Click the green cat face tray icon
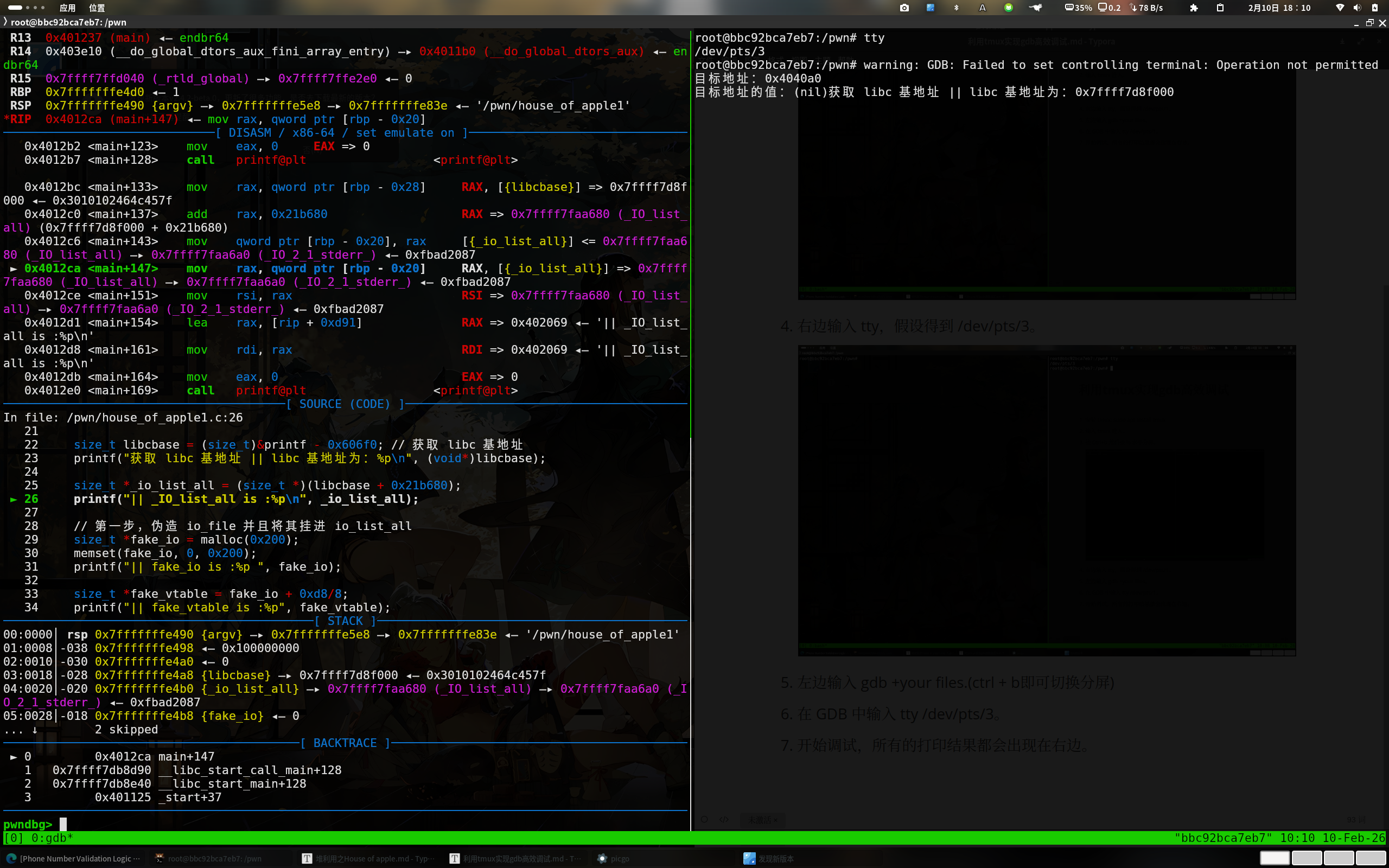Screen dimensions: 1389x868 (1009, 8)
